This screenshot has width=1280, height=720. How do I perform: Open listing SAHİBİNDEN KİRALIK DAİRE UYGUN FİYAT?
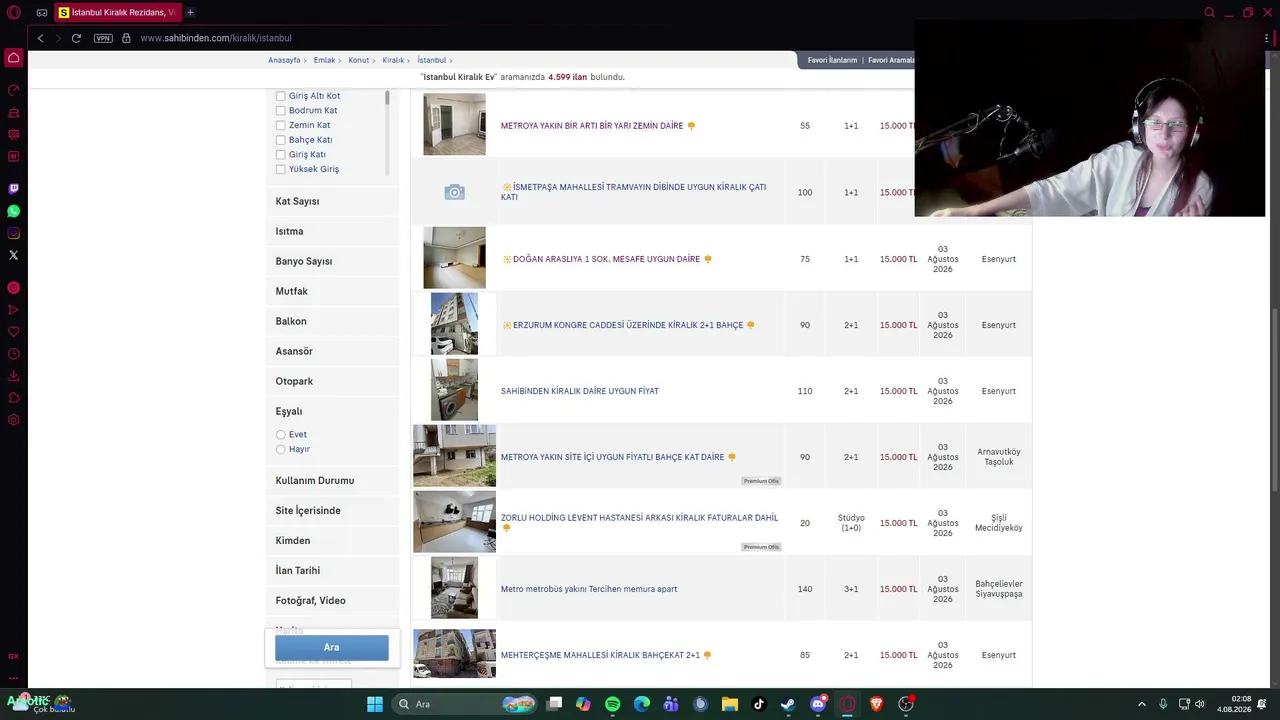(580, 391)
